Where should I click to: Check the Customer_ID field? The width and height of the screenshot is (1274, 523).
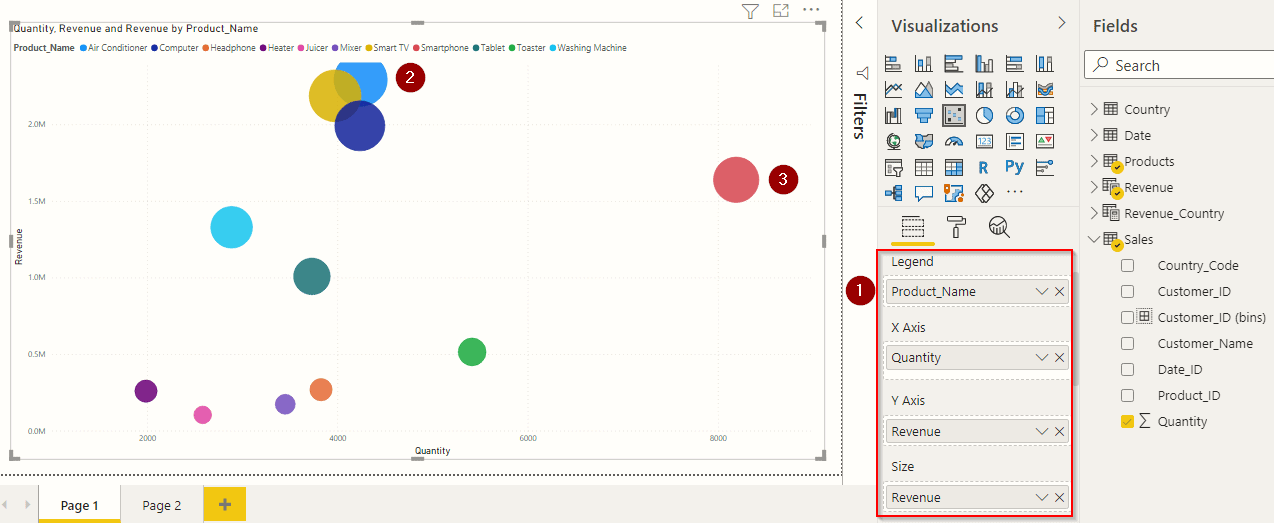(1128, 291)
